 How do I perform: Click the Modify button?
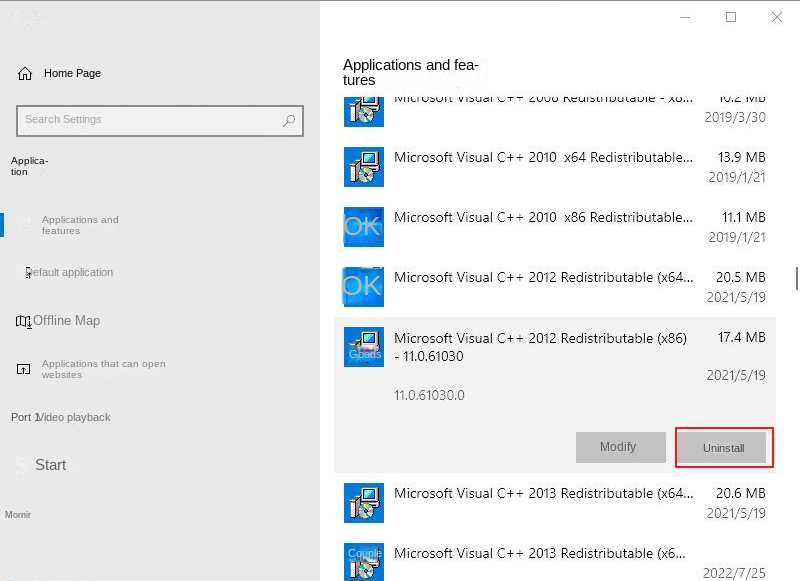[x=620, y=447]
